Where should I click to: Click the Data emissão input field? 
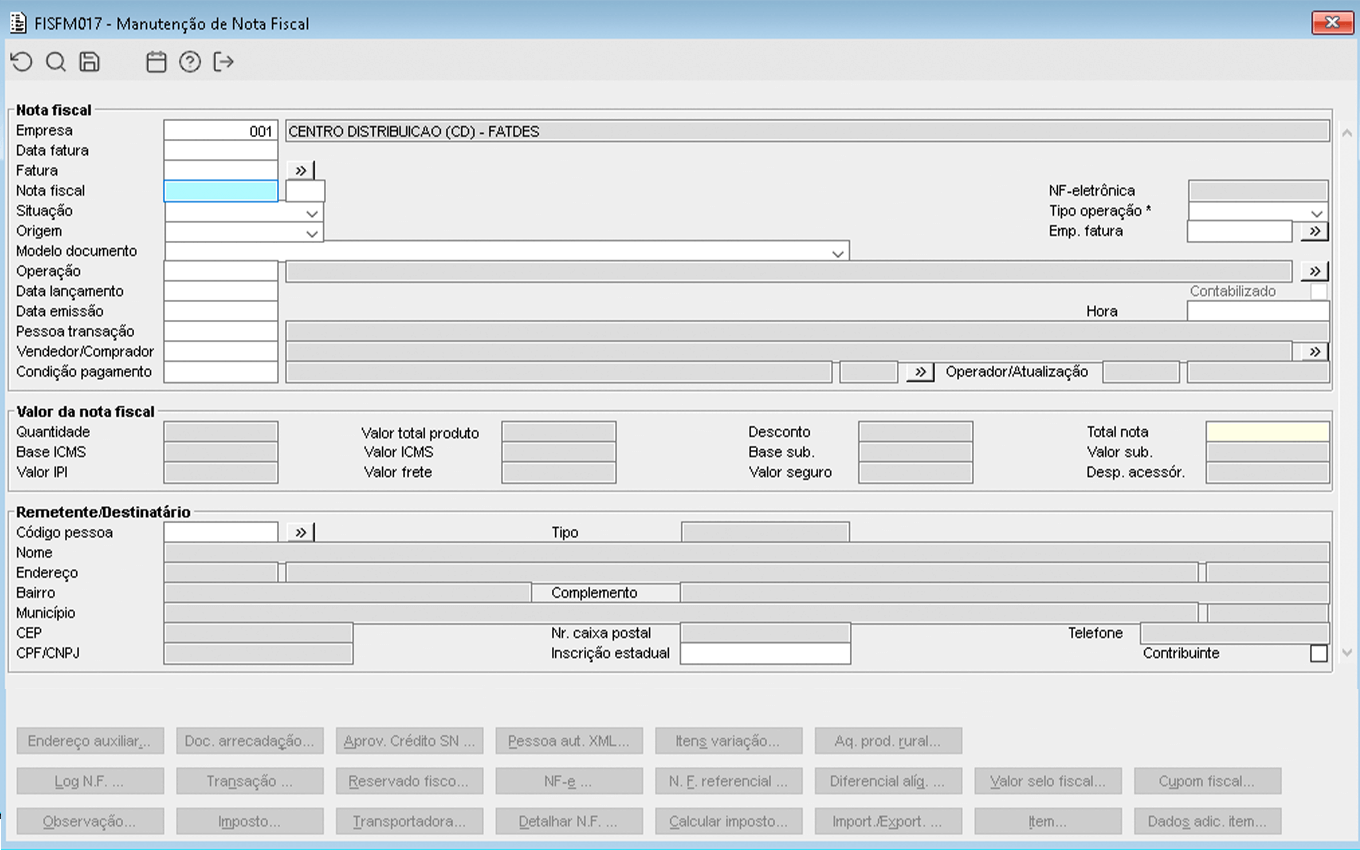click(x=221, y=311)
